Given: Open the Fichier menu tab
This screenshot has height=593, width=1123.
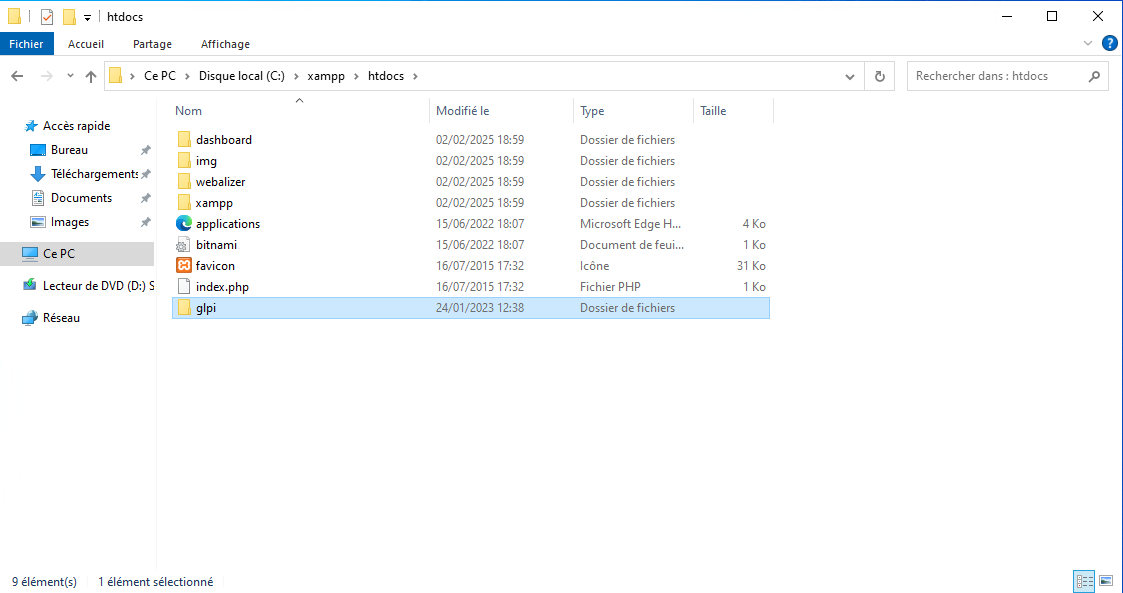Looking at the screenshot, I should (26, 44).
